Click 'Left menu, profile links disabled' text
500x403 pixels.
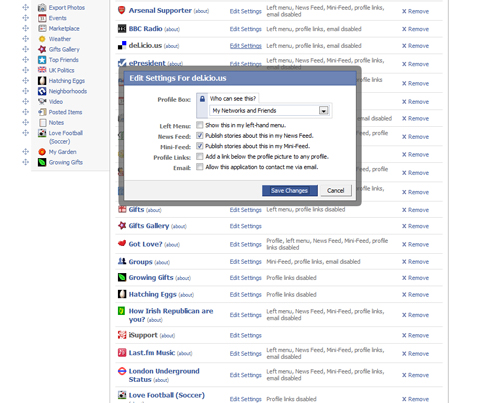click(306, 209)
